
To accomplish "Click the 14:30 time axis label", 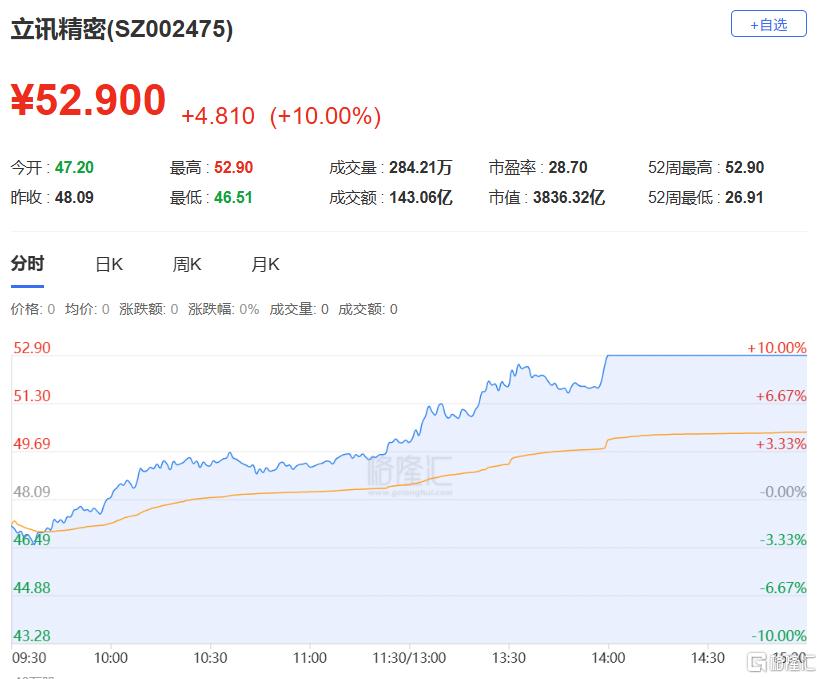I will [708, 658].
